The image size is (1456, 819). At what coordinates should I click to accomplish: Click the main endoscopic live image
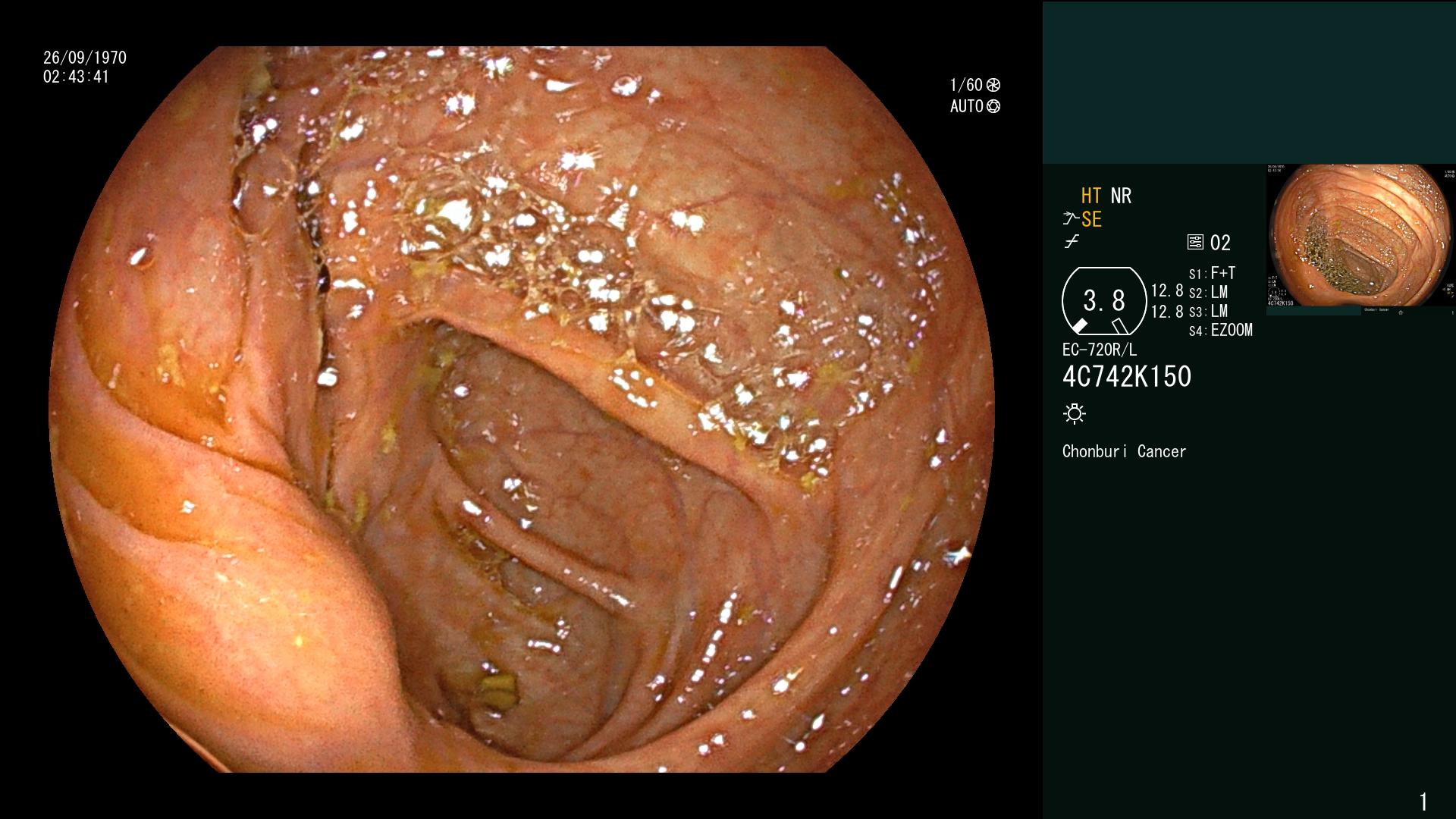(x=522, y=409)
